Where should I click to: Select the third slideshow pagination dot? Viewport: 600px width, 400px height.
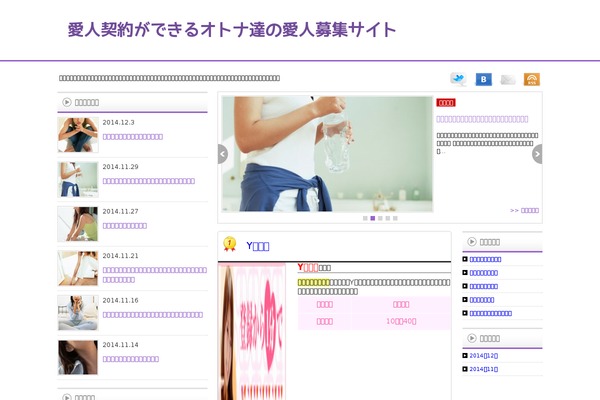[380, 218]
